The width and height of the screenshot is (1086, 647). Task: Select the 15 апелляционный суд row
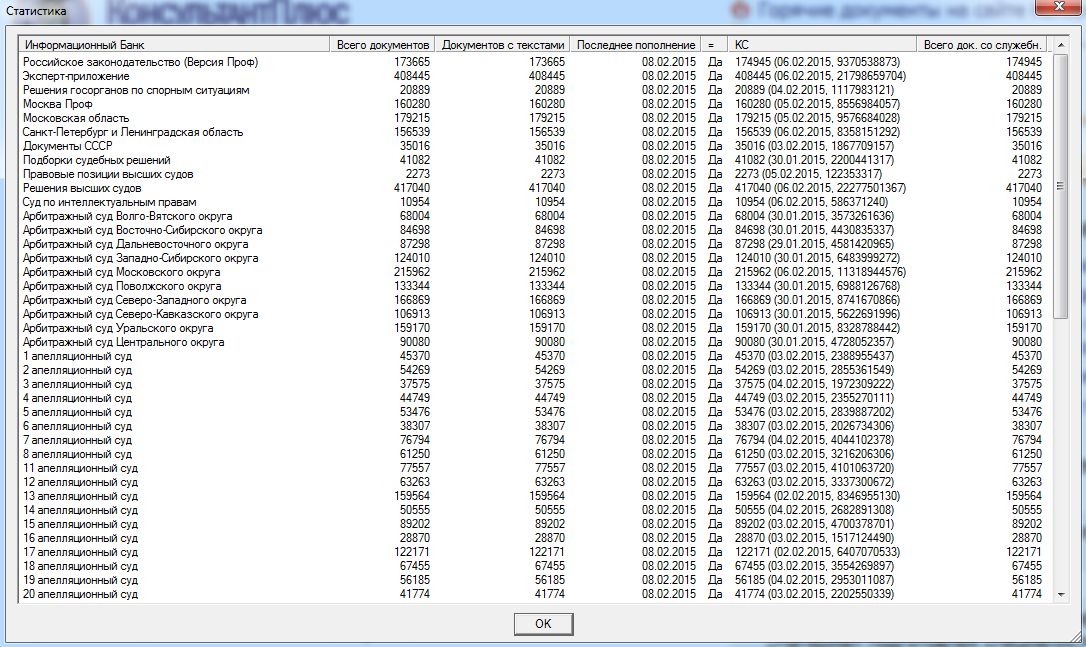[x=533, y=523]
